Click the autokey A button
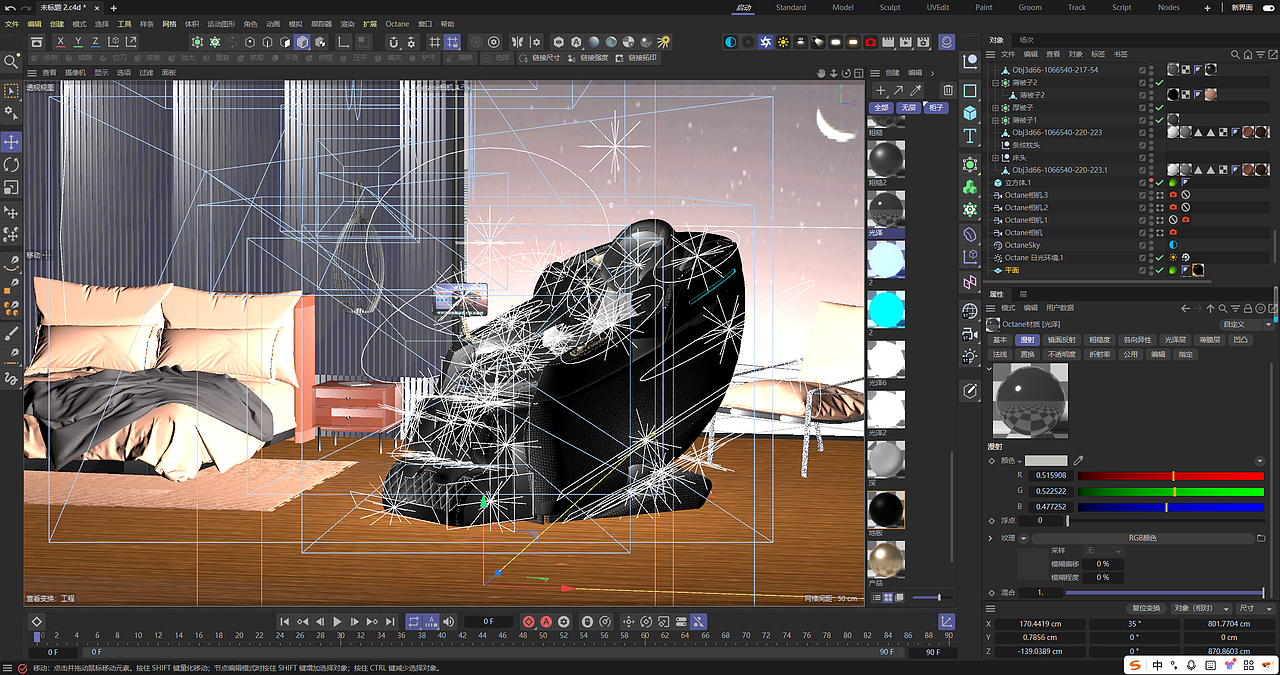 (x=546, y=621)
